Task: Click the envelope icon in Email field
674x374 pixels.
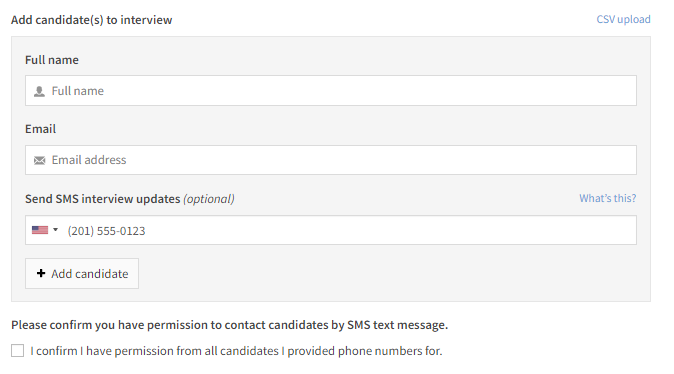Action: coord(39,160)
